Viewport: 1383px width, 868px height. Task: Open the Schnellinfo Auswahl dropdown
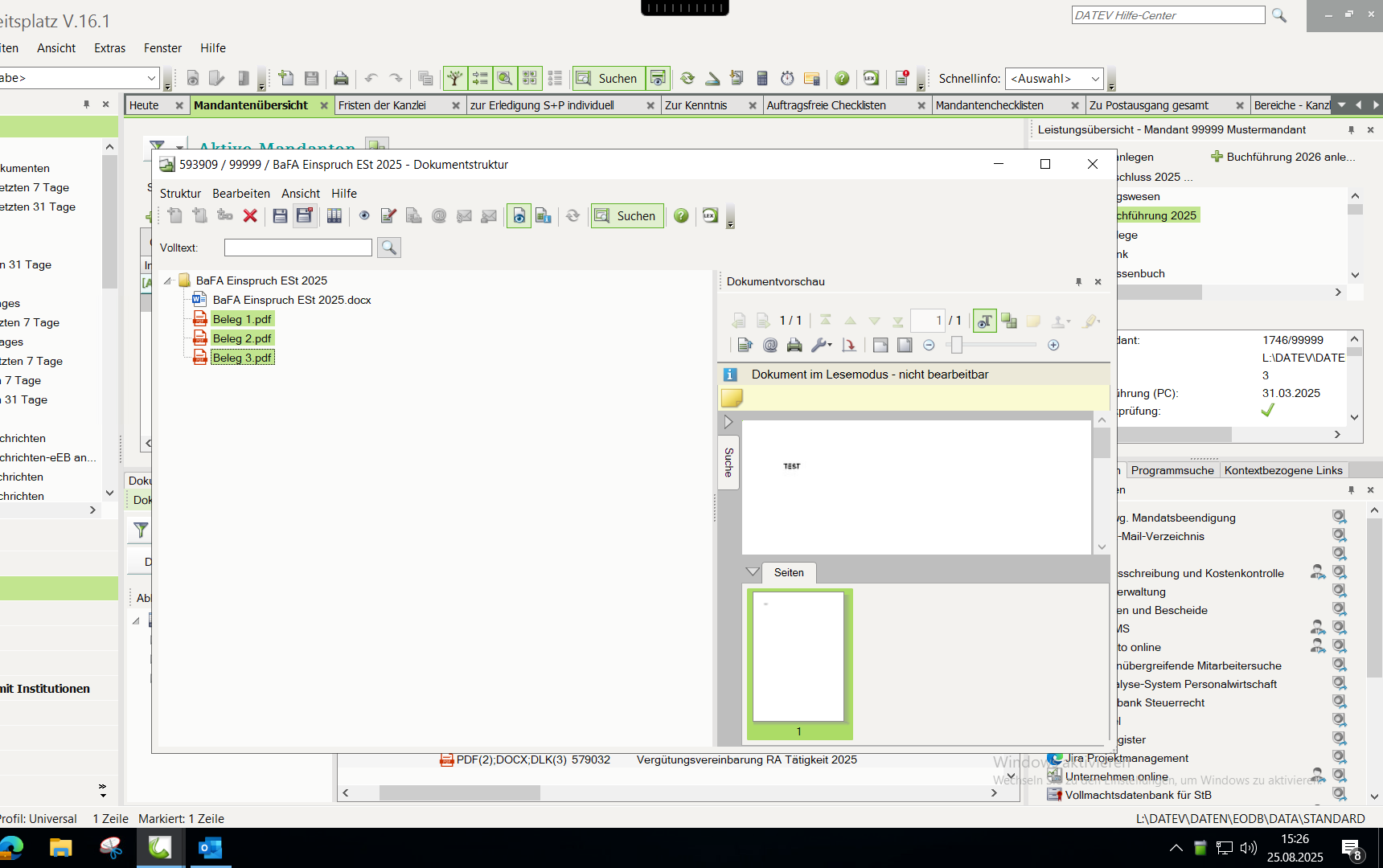click(1053, 79)
